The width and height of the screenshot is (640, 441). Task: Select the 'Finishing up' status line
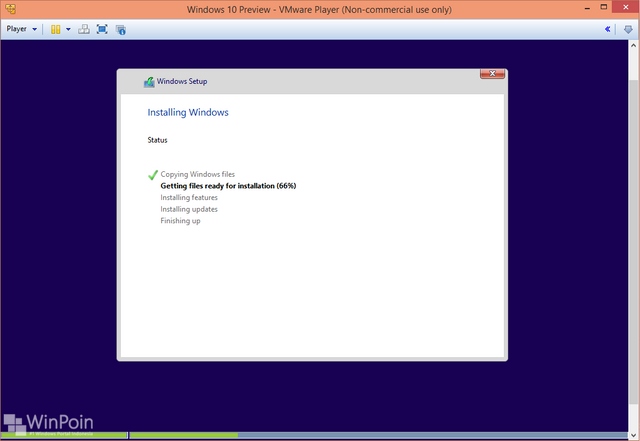180,221
